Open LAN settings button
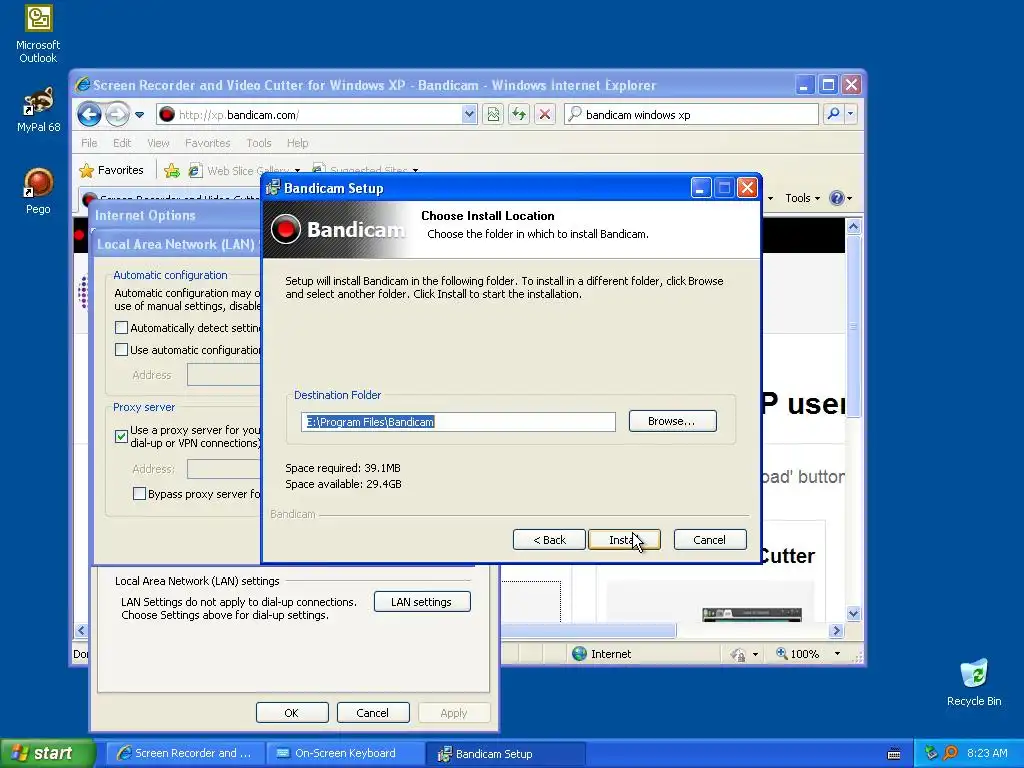Screen dimensions: 1024x768 coord(422,601)
